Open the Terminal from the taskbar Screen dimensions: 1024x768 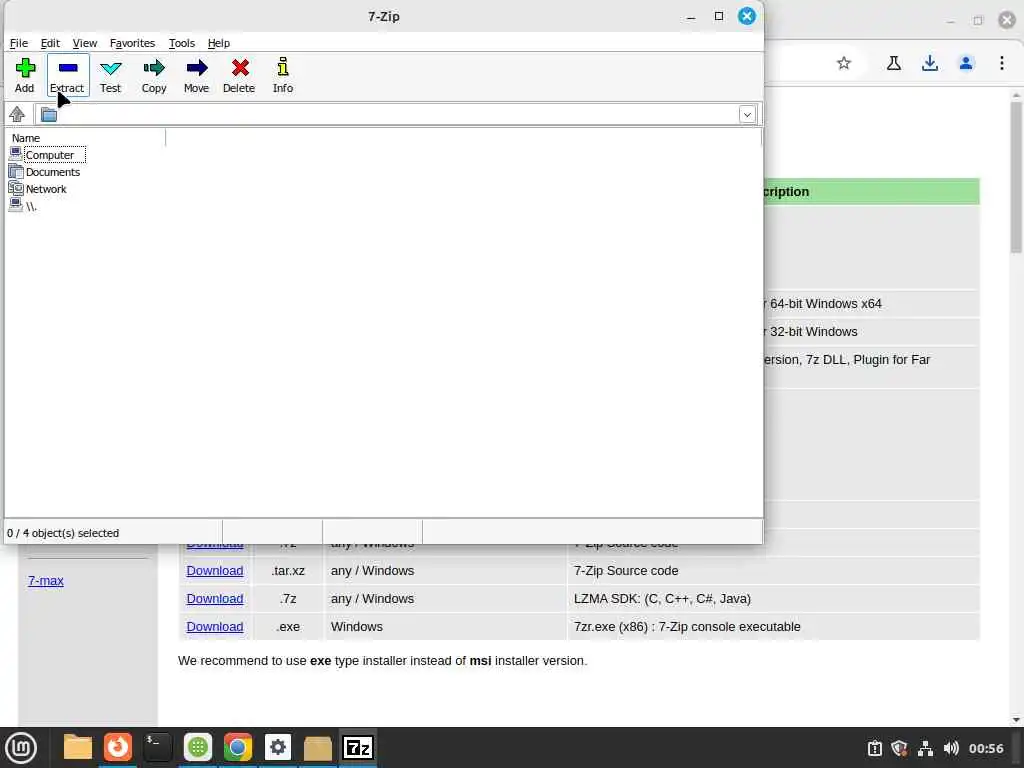(157, 748)
